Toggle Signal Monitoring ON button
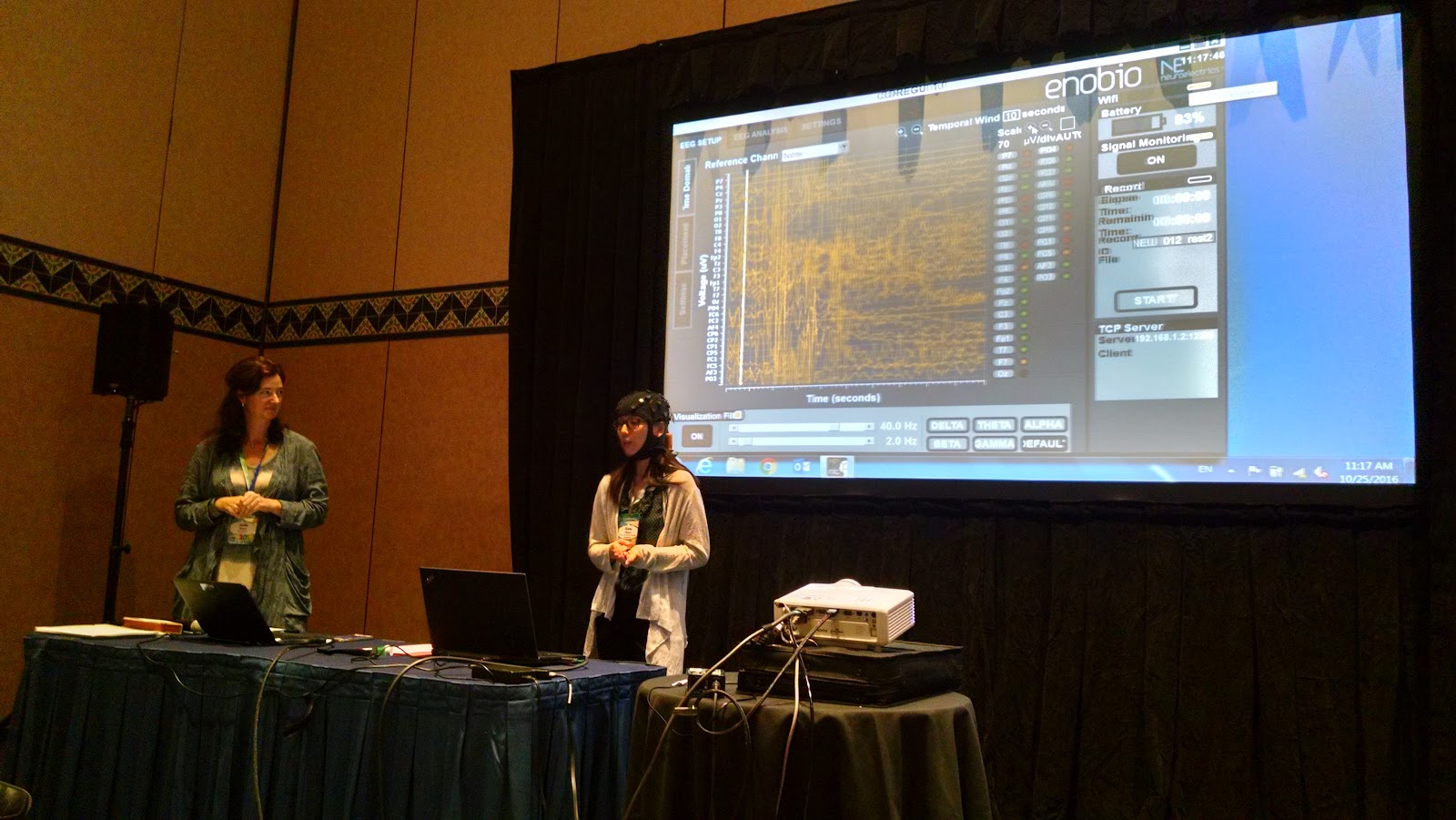The width and height of the screenshot is (1456, 820). point(1157,159)
